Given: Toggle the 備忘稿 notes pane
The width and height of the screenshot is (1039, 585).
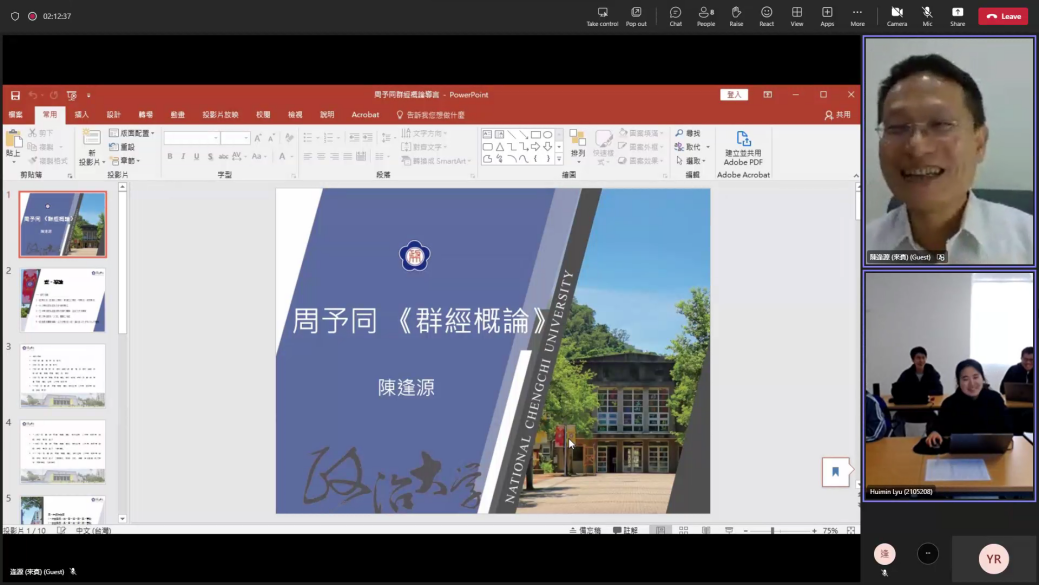Looking at the screenshot, I should [x=585, y=531].
